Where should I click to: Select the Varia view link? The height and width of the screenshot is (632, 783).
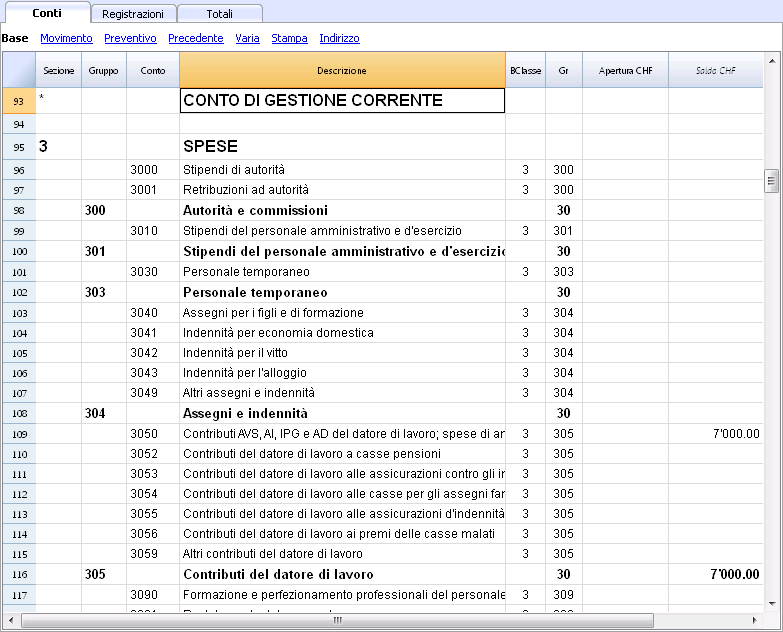coord(247,38)
